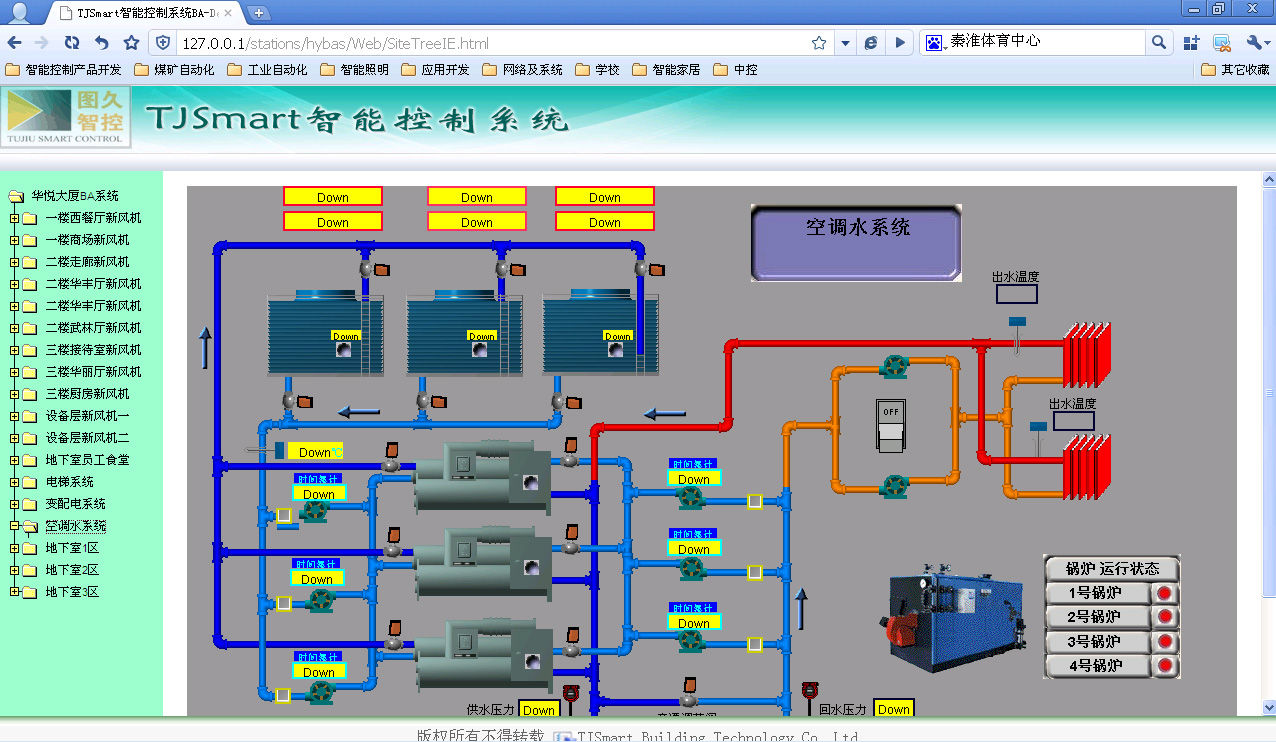This screenshot has width=1276, height=742.
Task: Expand the 电梯系统 tree node
Action: (15, 482)
